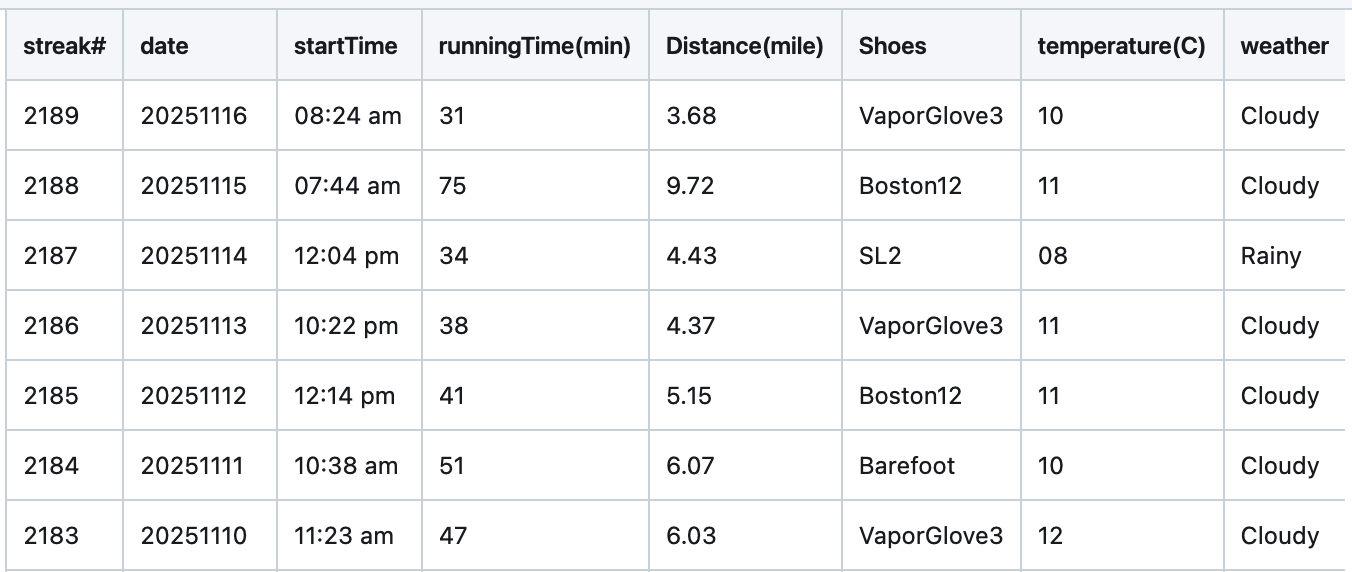Viewport: 1352px width, 572px height.
Task: Select the Distance(mile) column header
Action: coord(744,46)
